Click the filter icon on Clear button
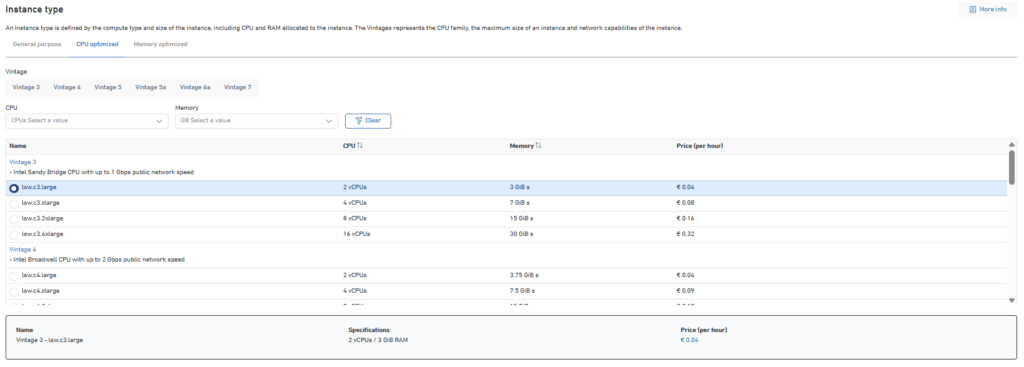1024x367 pixels. (x=358, y=121)
